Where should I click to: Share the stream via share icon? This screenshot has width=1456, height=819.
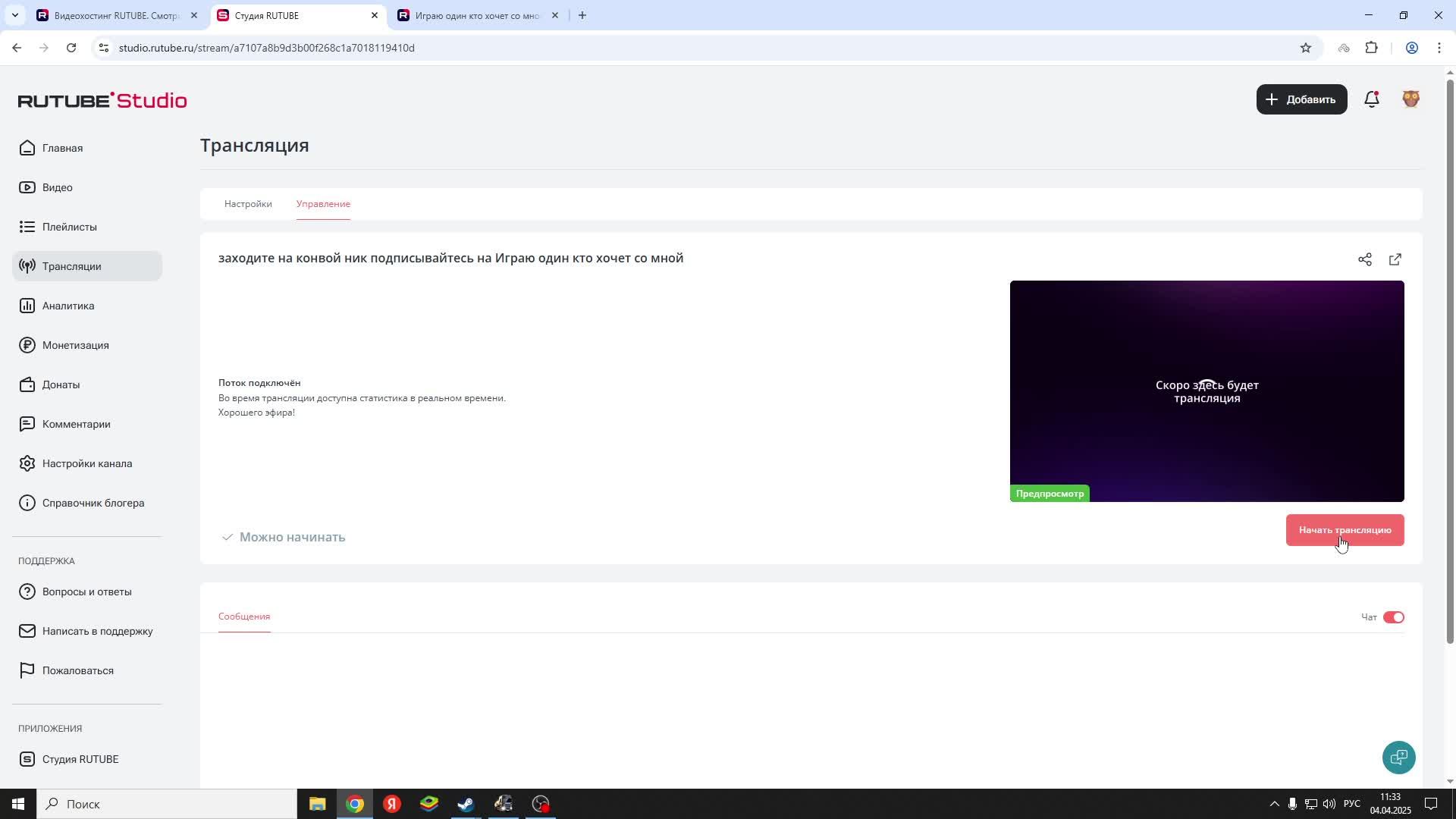pos(1365,259)
